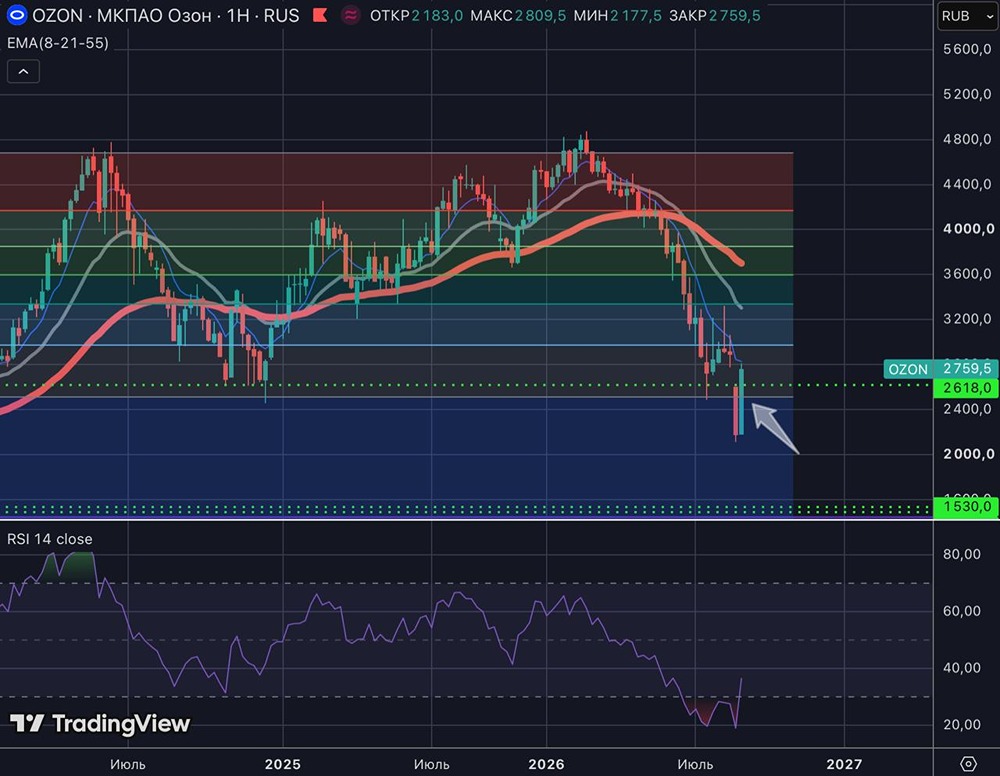Collapse the indicator legend with the chevron
This screenshot has height=776, width=1000.
[x=24, y=71]
